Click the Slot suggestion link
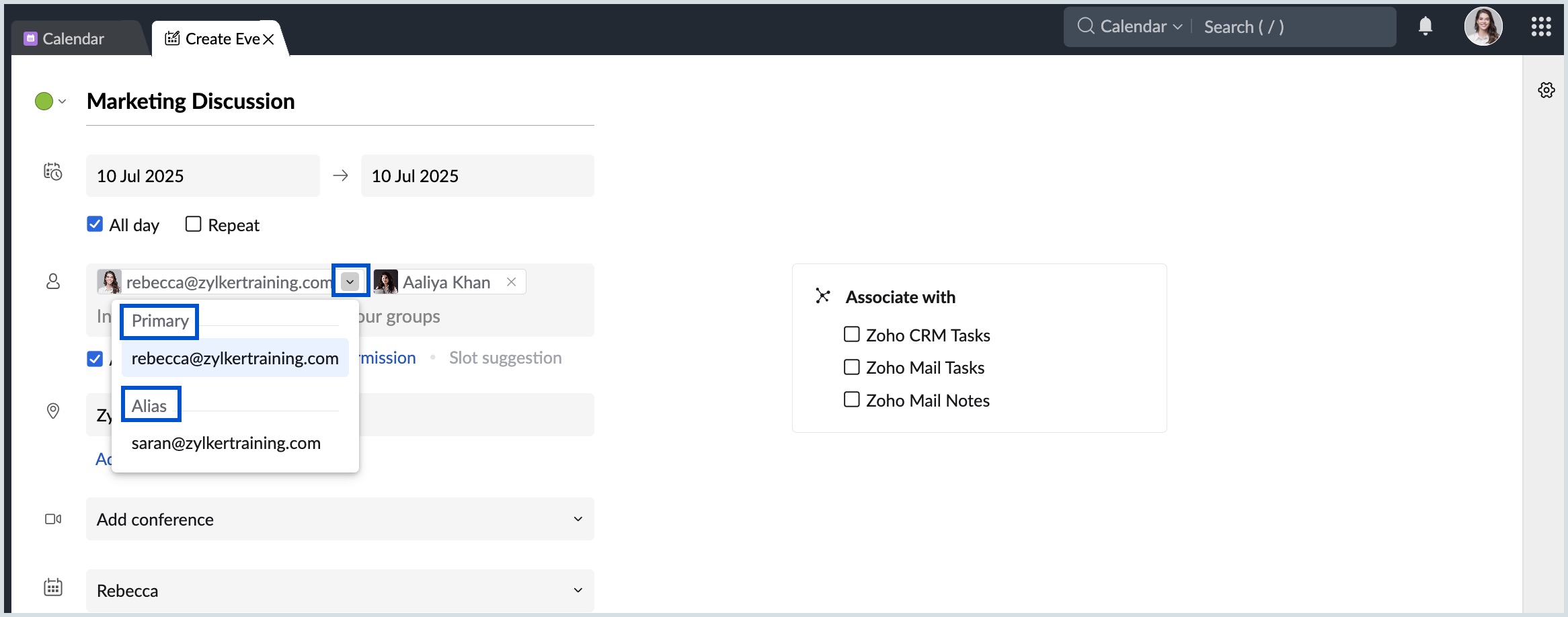This screenshot has width=1568, height=617. (x=505, y=358)
